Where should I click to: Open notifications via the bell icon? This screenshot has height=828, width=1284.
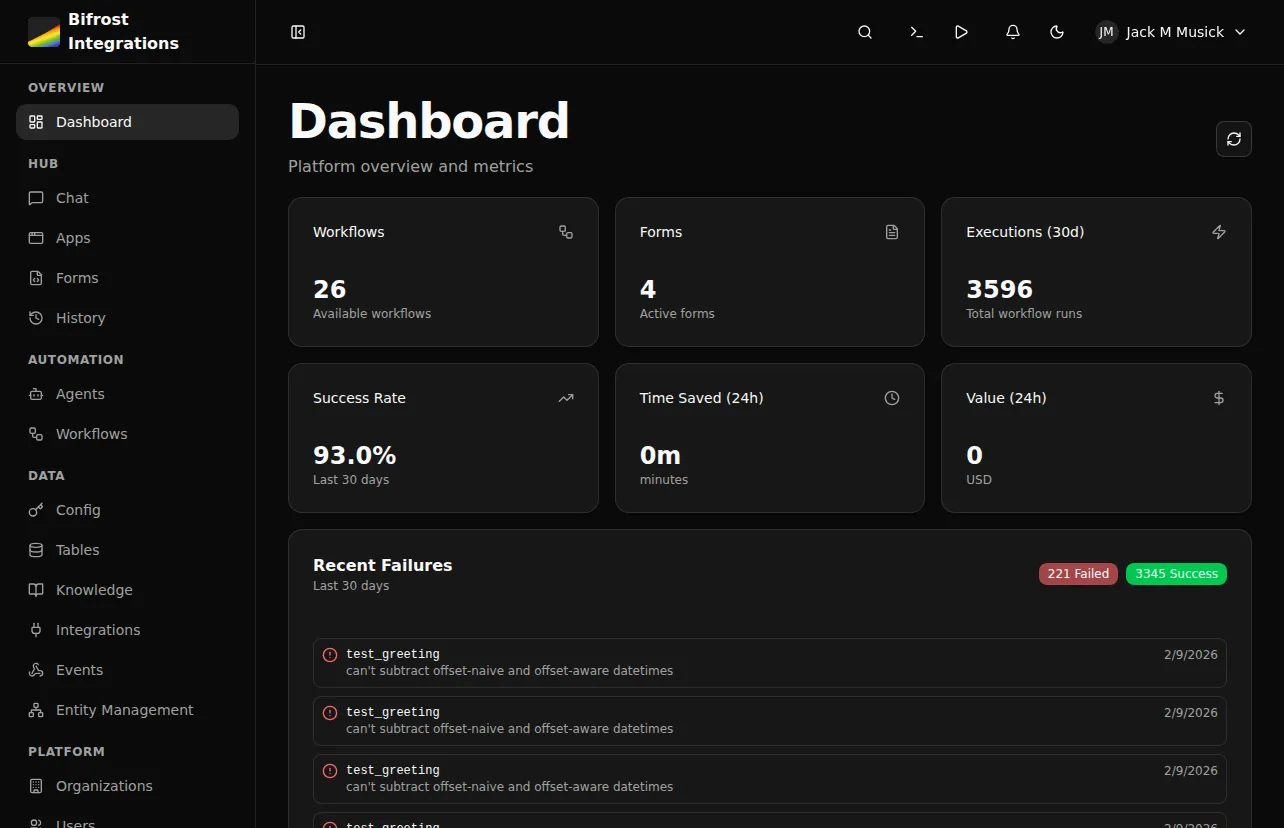[x=1012, y=31]
